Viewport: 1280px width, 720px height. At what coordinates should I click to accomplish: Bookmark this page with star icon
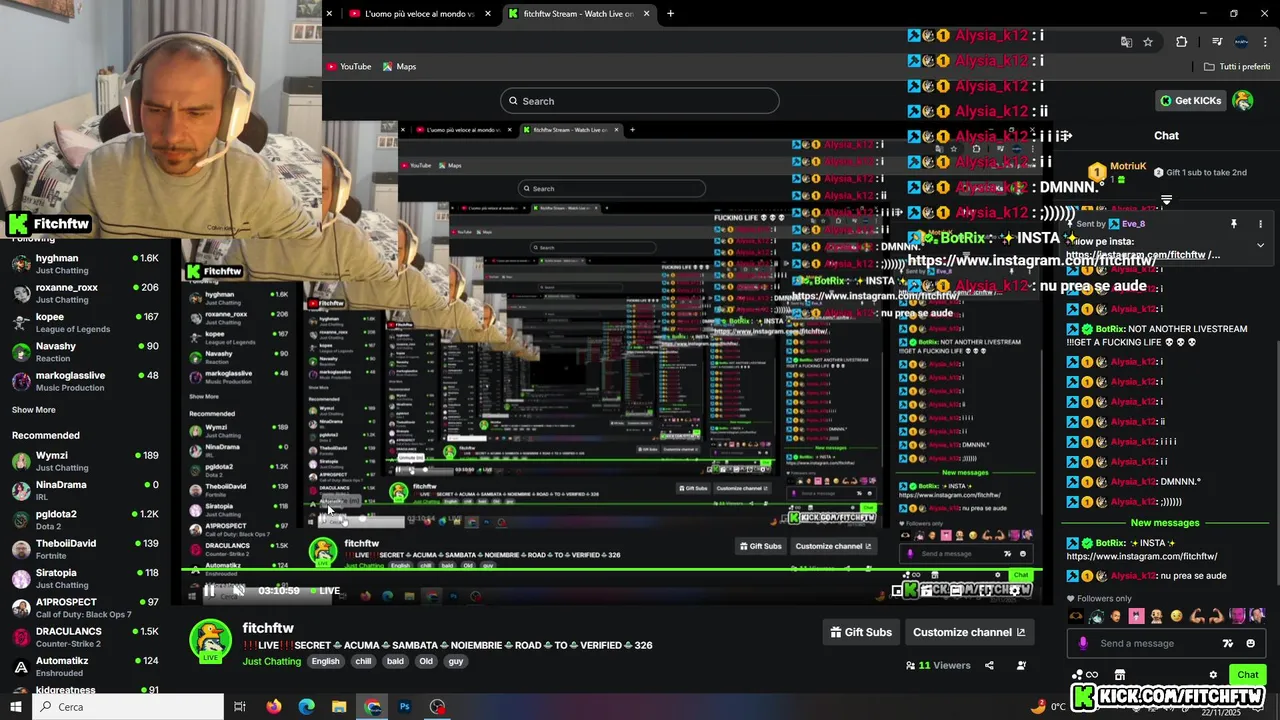(x=1148, y=42)
